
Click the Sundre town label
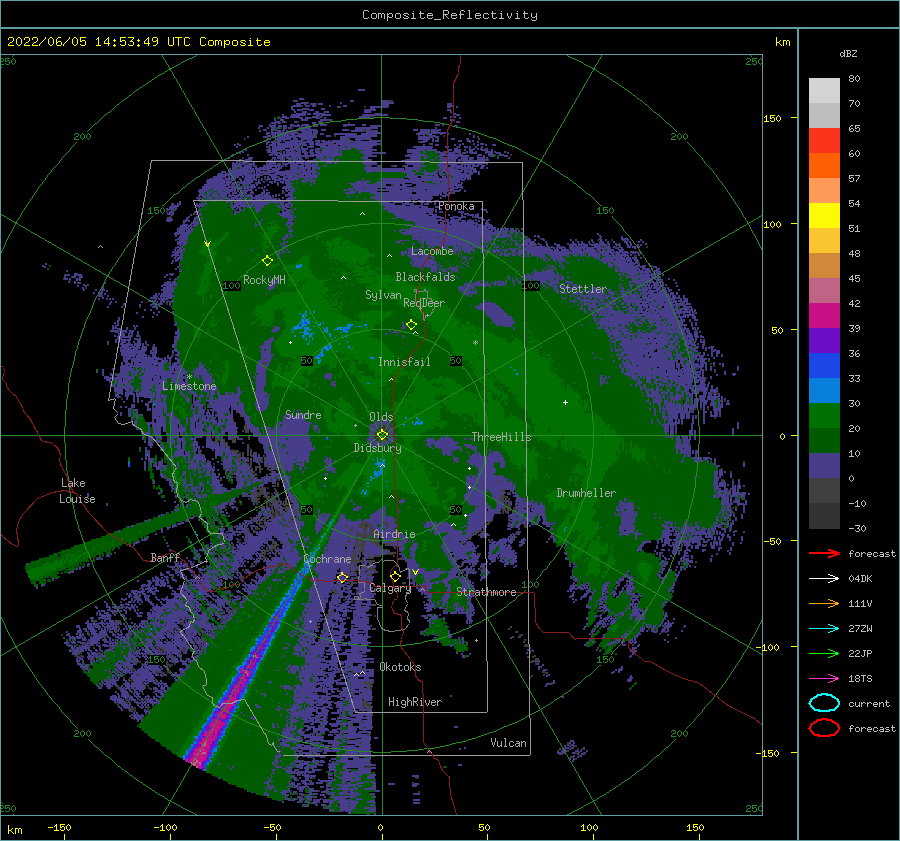[x=303, y=414]
